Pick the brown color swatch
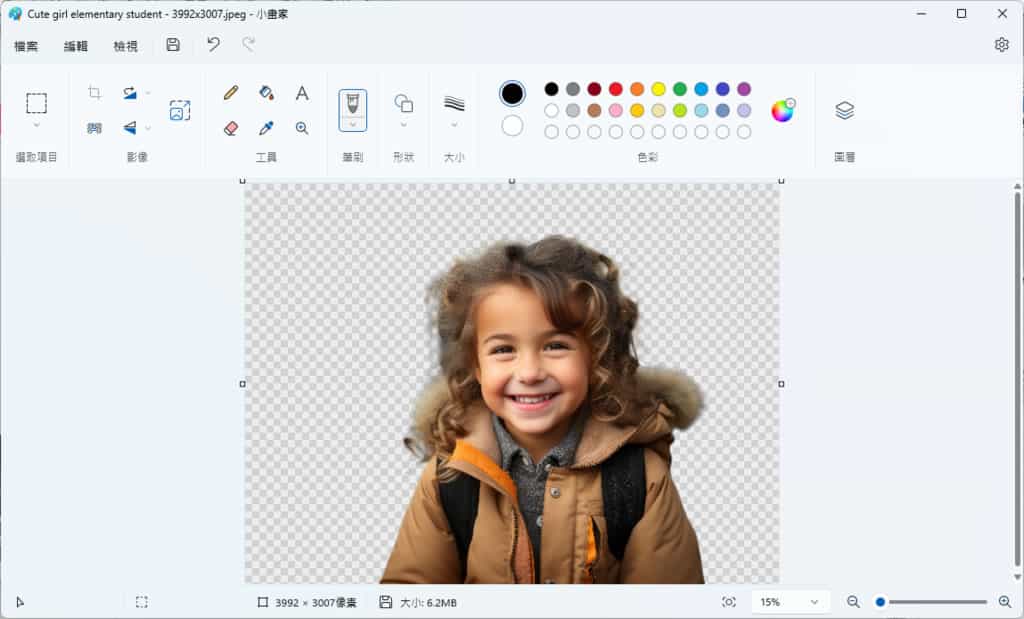Screen dimensions: 1024x619 (x=594, y=110)
